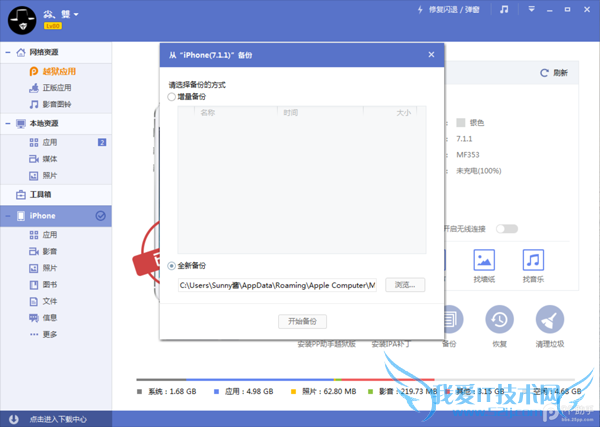Viewport: 600px width, 427px height.
Task: Collapse the iPhone device section
Action: click(x=8, y=216)
